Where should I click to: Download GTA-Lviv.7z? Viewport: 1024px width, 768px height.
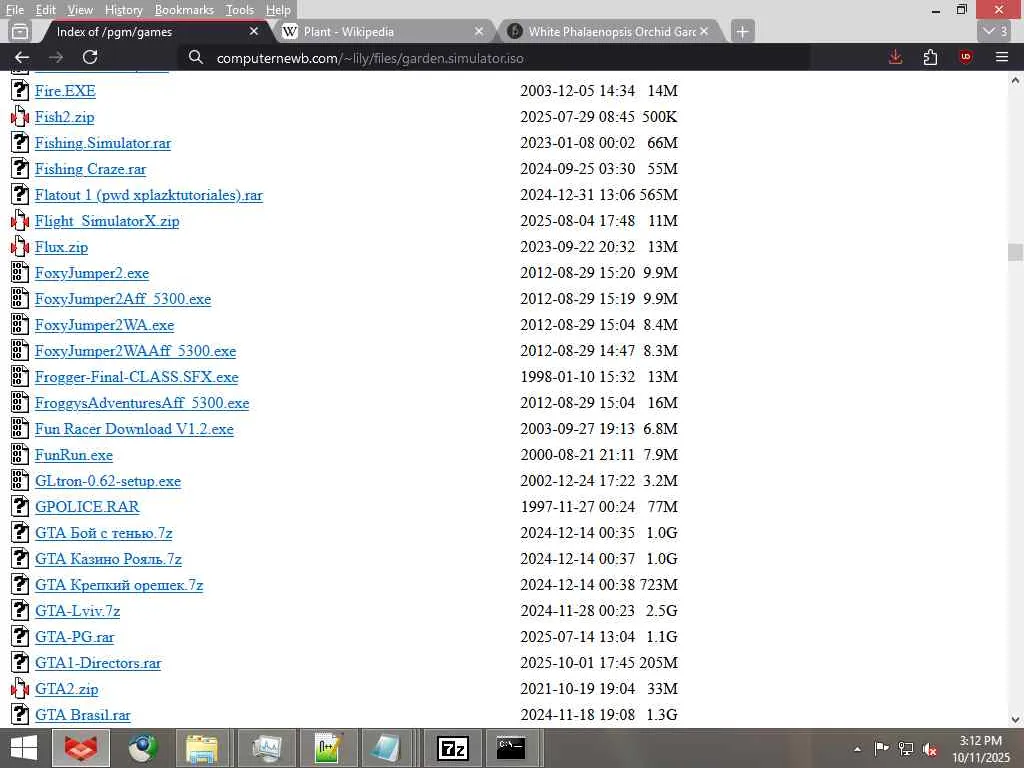tap(78, 611)
